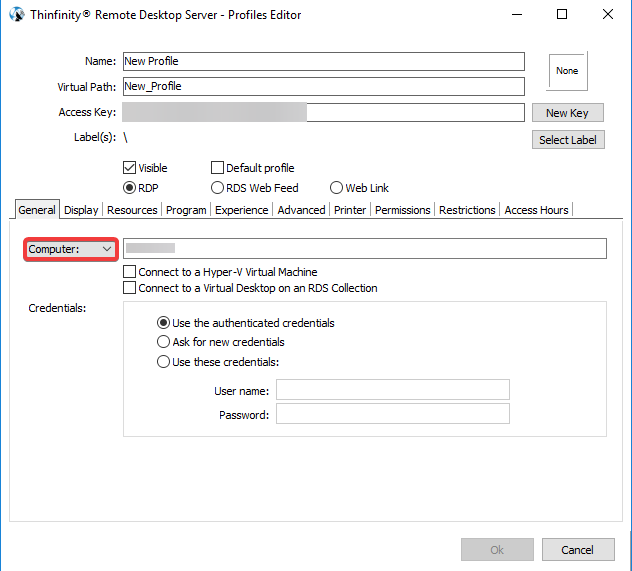The image size is (632, 571).
Task: Switch to the Access Hours tab
Action: tap(536, 210)
